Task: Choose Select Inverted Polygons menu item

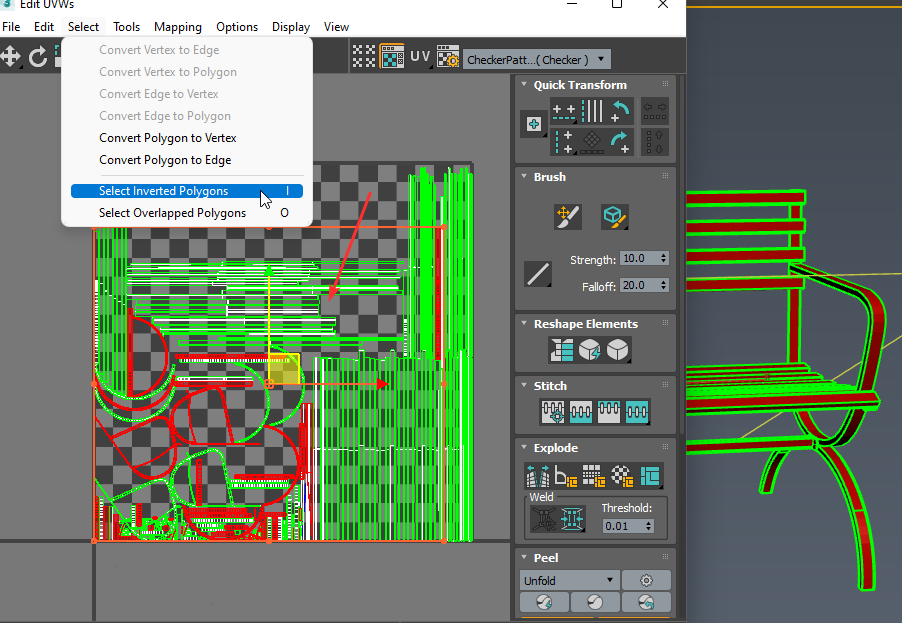Action: pyautogui.click(x=164, y=191)
